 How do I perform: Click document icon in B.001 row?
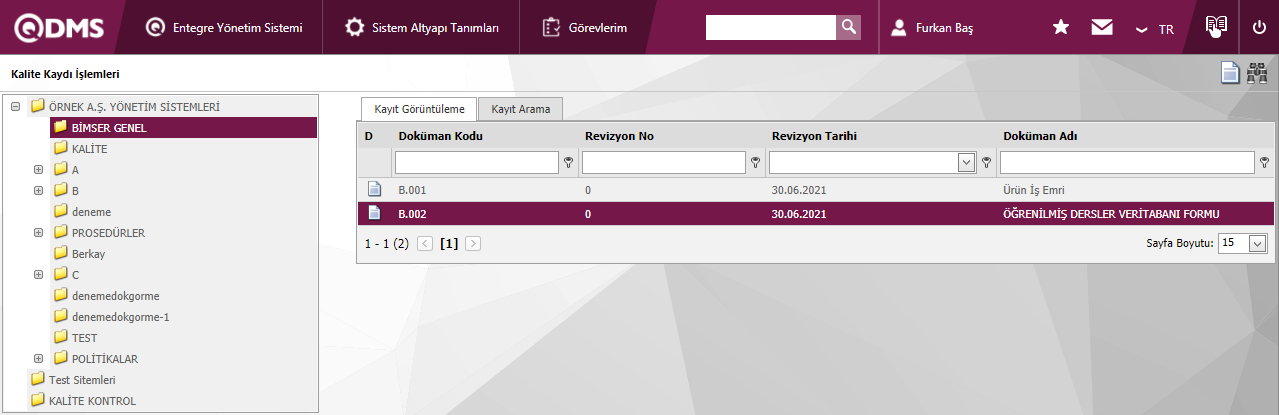[x=374, y=189]
